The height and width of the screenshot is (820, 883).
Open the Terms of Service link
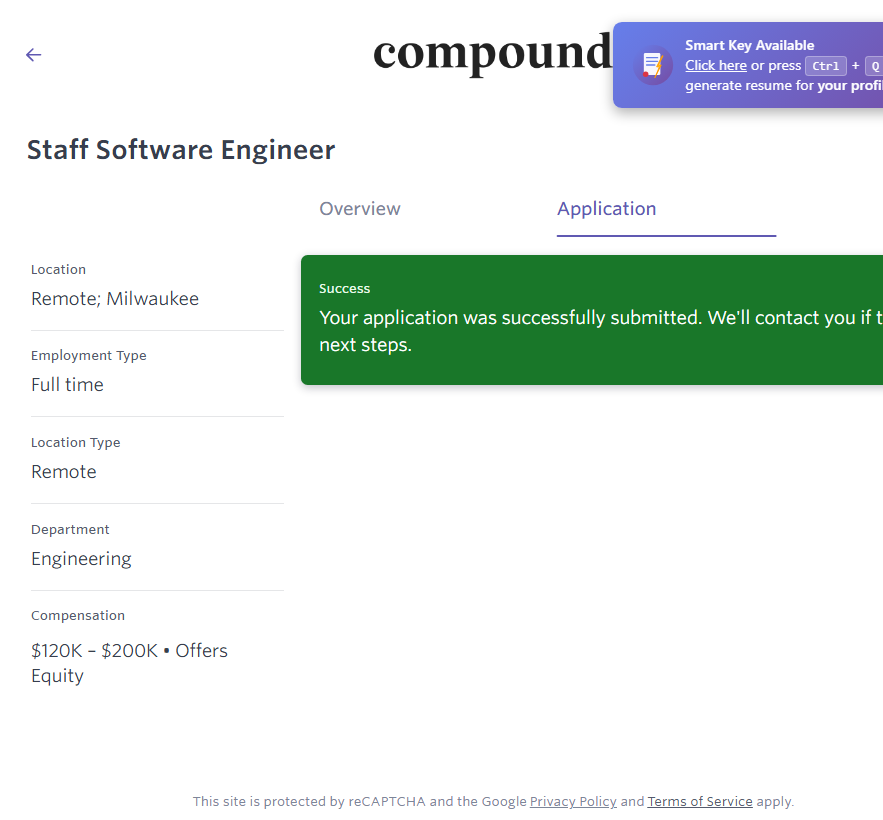pos(700,802)
